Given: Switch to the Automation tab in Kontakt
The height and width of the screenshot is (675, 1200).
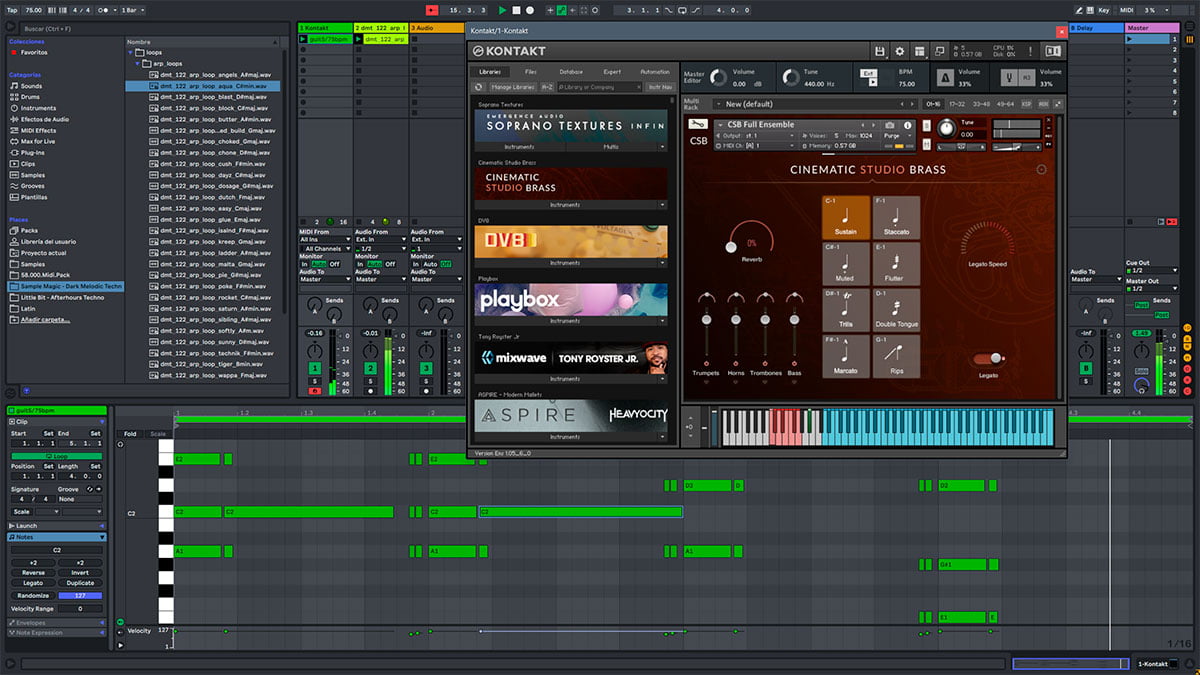Looking at the screenshot, I should [655, 72].
